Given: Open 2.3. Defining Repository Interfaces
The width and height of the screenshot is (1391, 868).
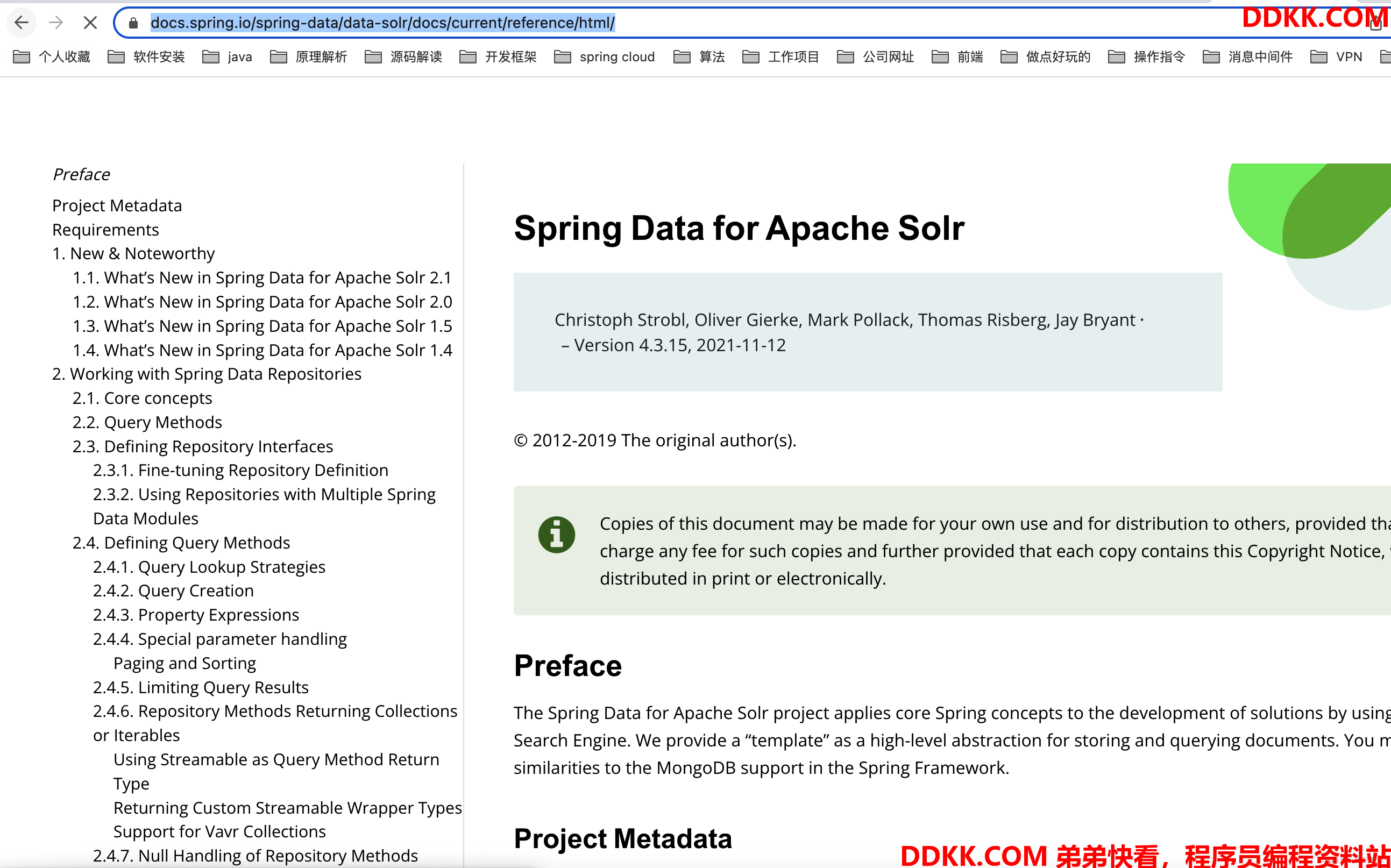Looking at the screenshot, I should (203, 446).
